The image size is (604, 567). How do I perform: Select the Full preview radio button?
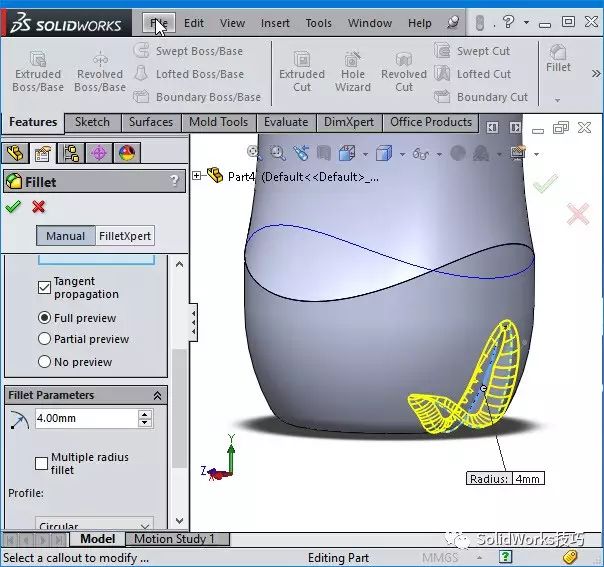(44, 318)
